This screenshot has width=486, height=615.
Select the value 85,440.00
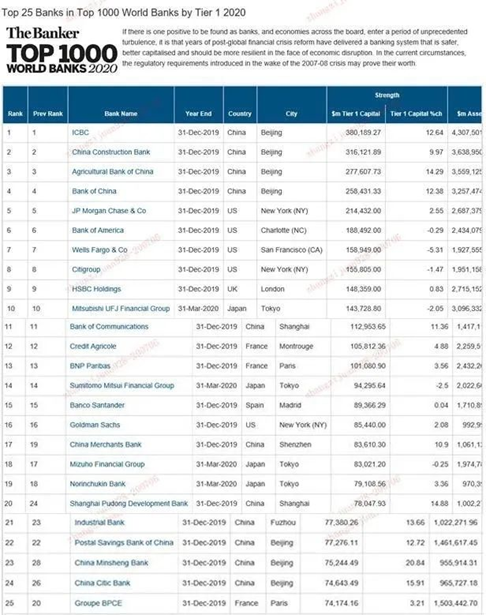370,425
